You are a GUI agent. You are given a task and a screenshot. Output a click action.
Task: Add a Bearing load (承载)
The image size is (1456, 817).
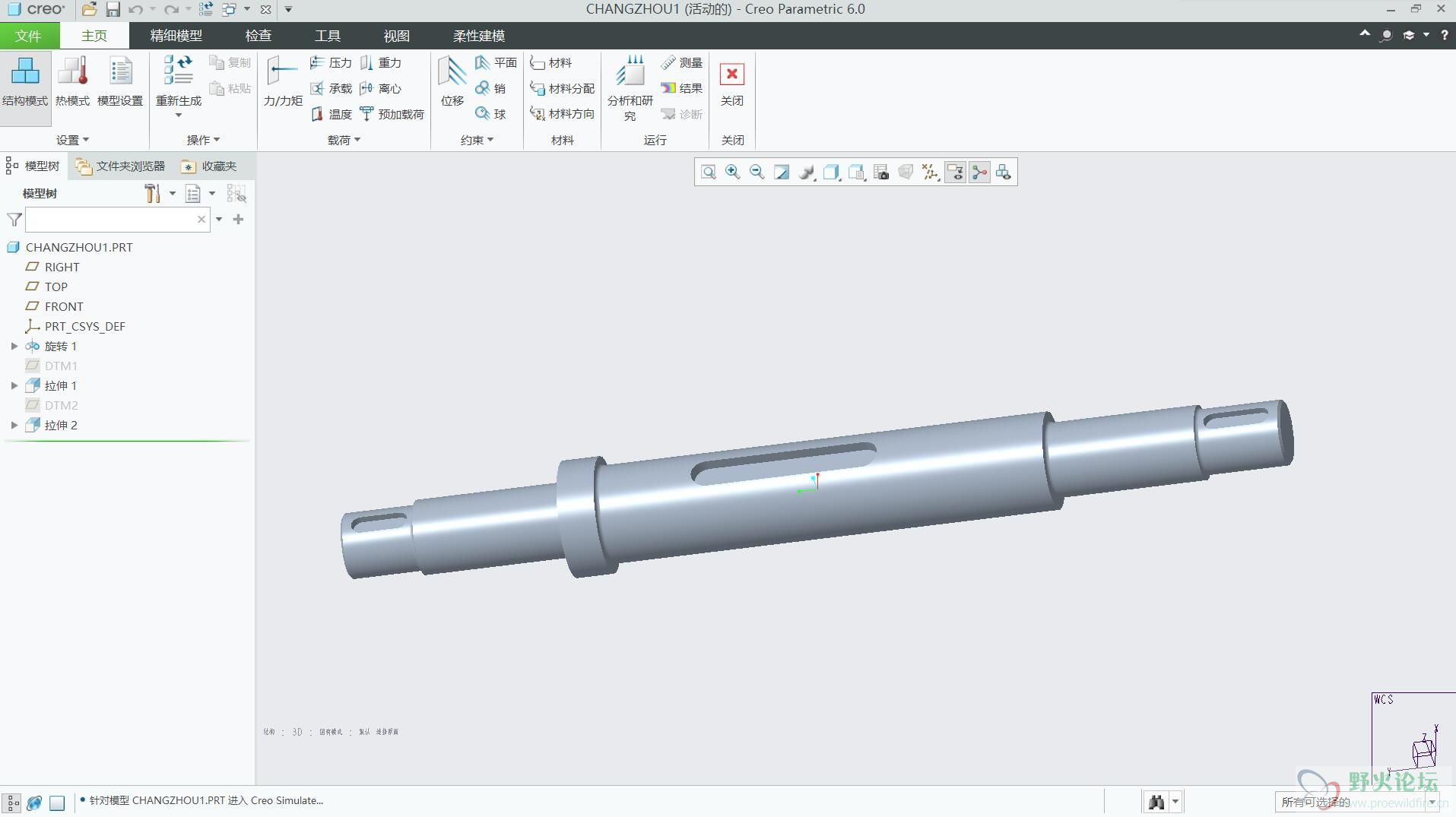pyautogui.click(x=331, y=88)
